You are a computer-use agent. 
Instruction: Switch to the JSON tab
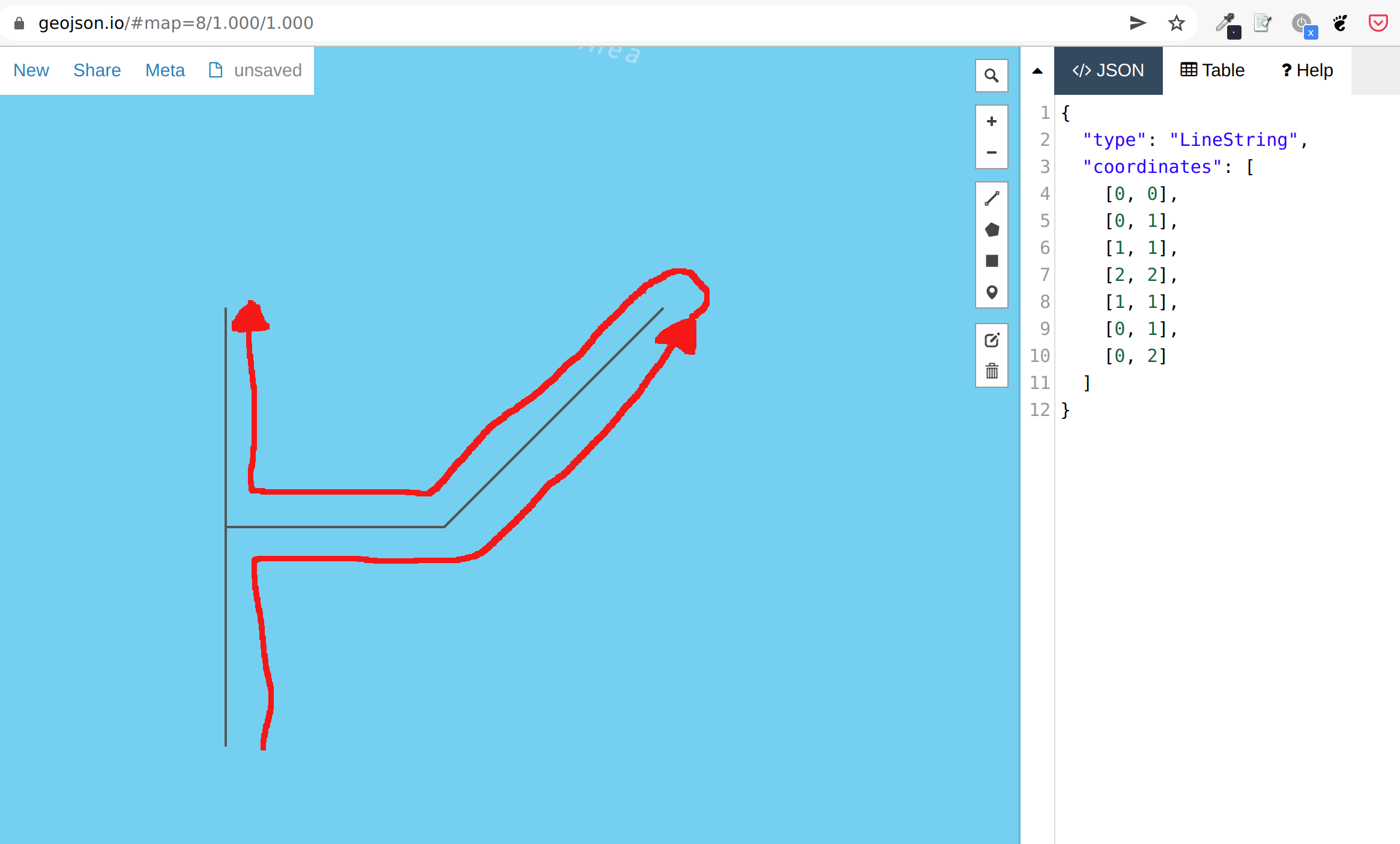pyautogui.click(x=1108, y=71)
